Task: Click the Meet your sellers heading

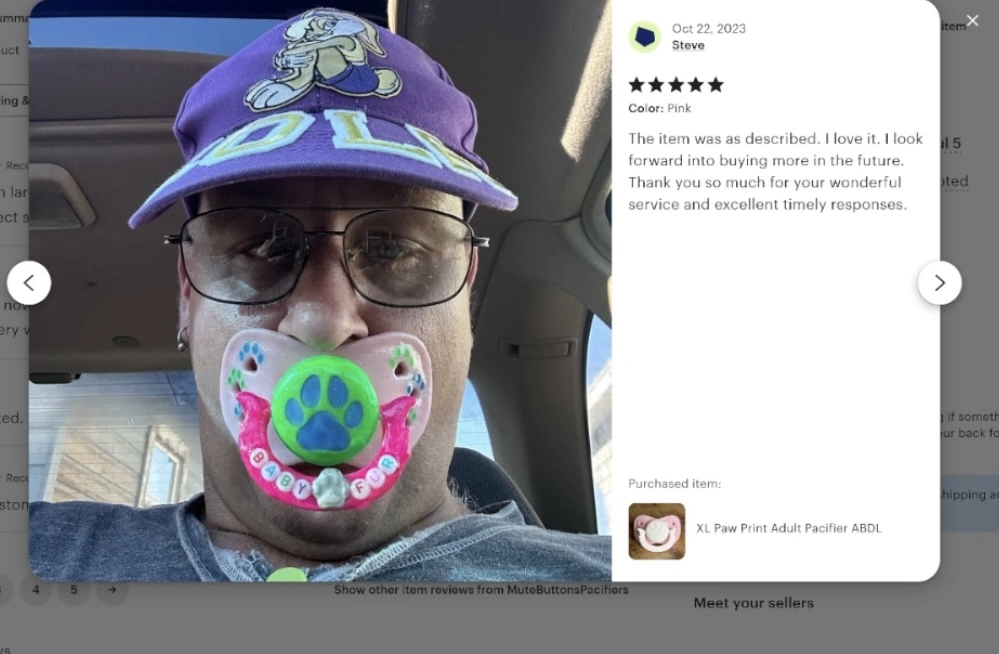Action: click(x=754, y=603)
